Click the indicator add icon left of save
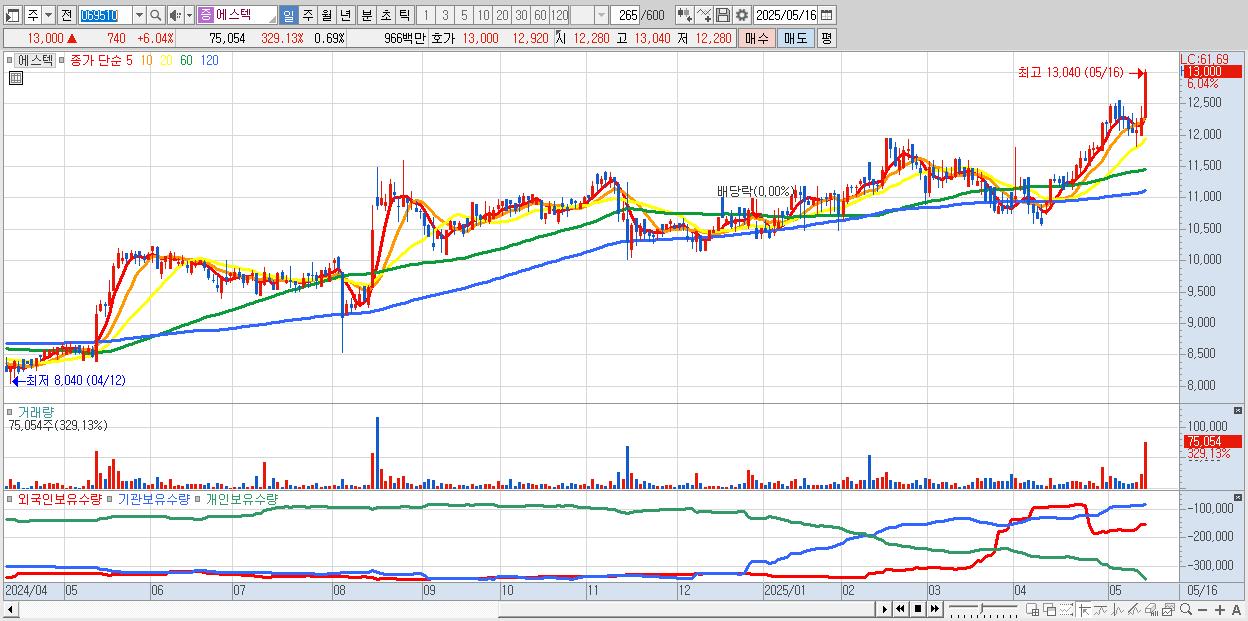 coord(684,15)
